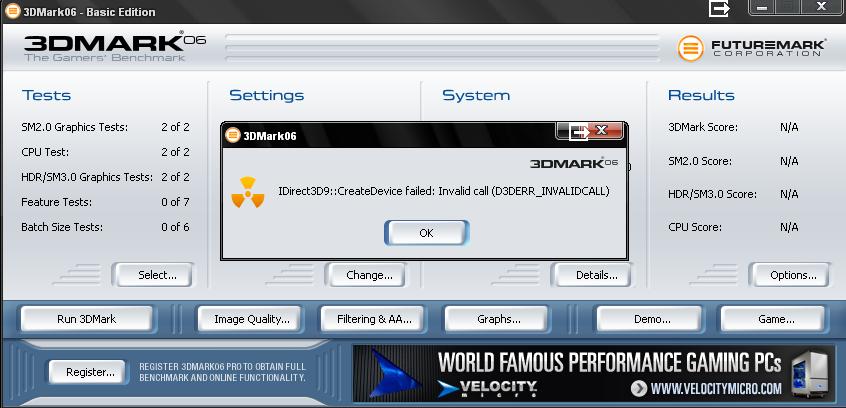Minimize the 3DMark06 main window
Viewport: 846px width, 408px height.
coord(762,8)
